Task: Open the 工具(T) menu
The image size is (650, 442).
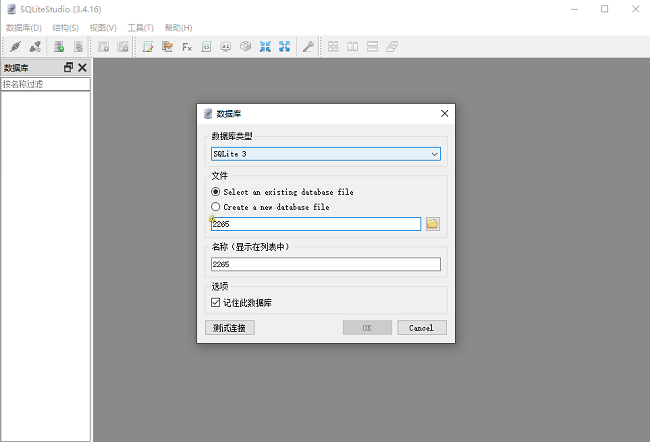Action: pyautogui.click(x=141, y=28)
